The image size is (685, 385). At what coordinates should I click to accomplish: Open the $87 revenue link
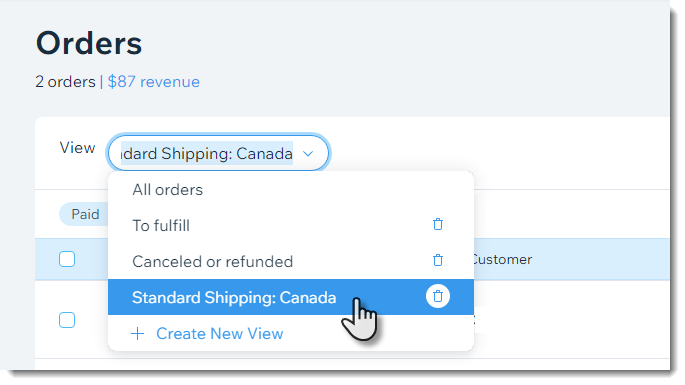pyautogui.click(x=154, y=82)
